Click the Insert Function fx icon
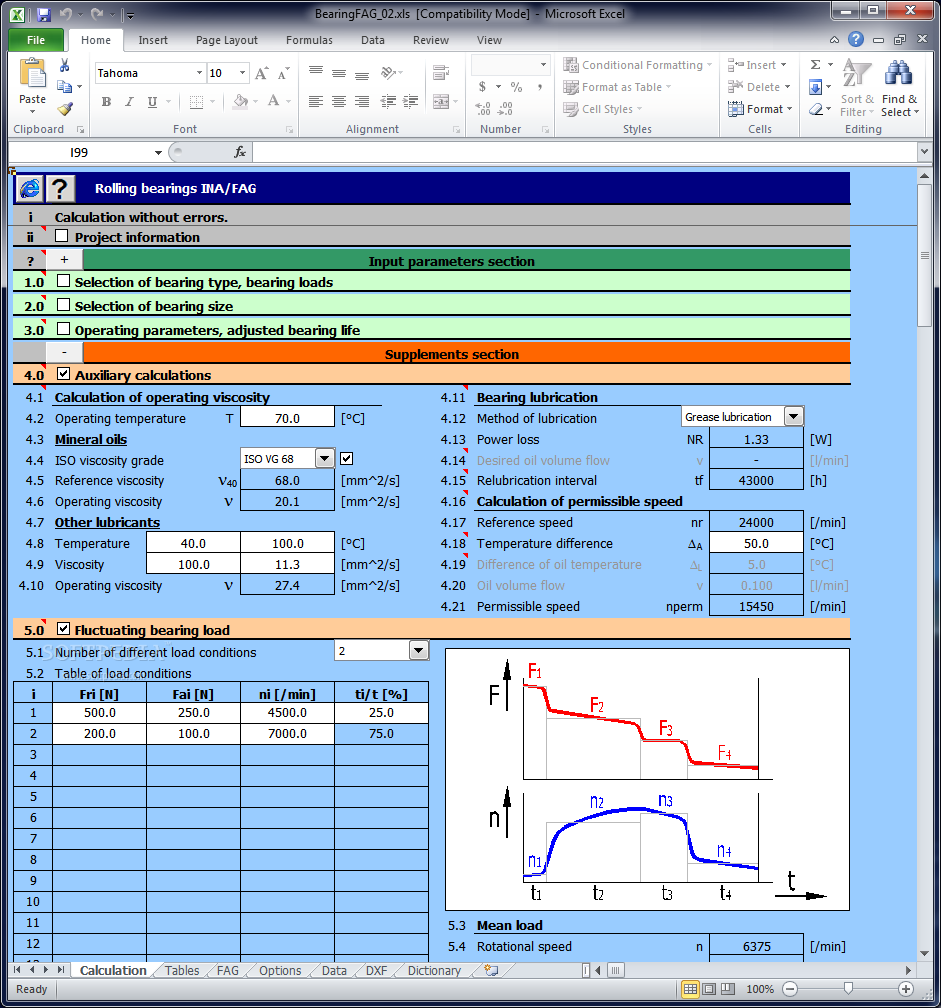Image resolution: width=941 pixels, height=1008 pixels. click(240, 152)
